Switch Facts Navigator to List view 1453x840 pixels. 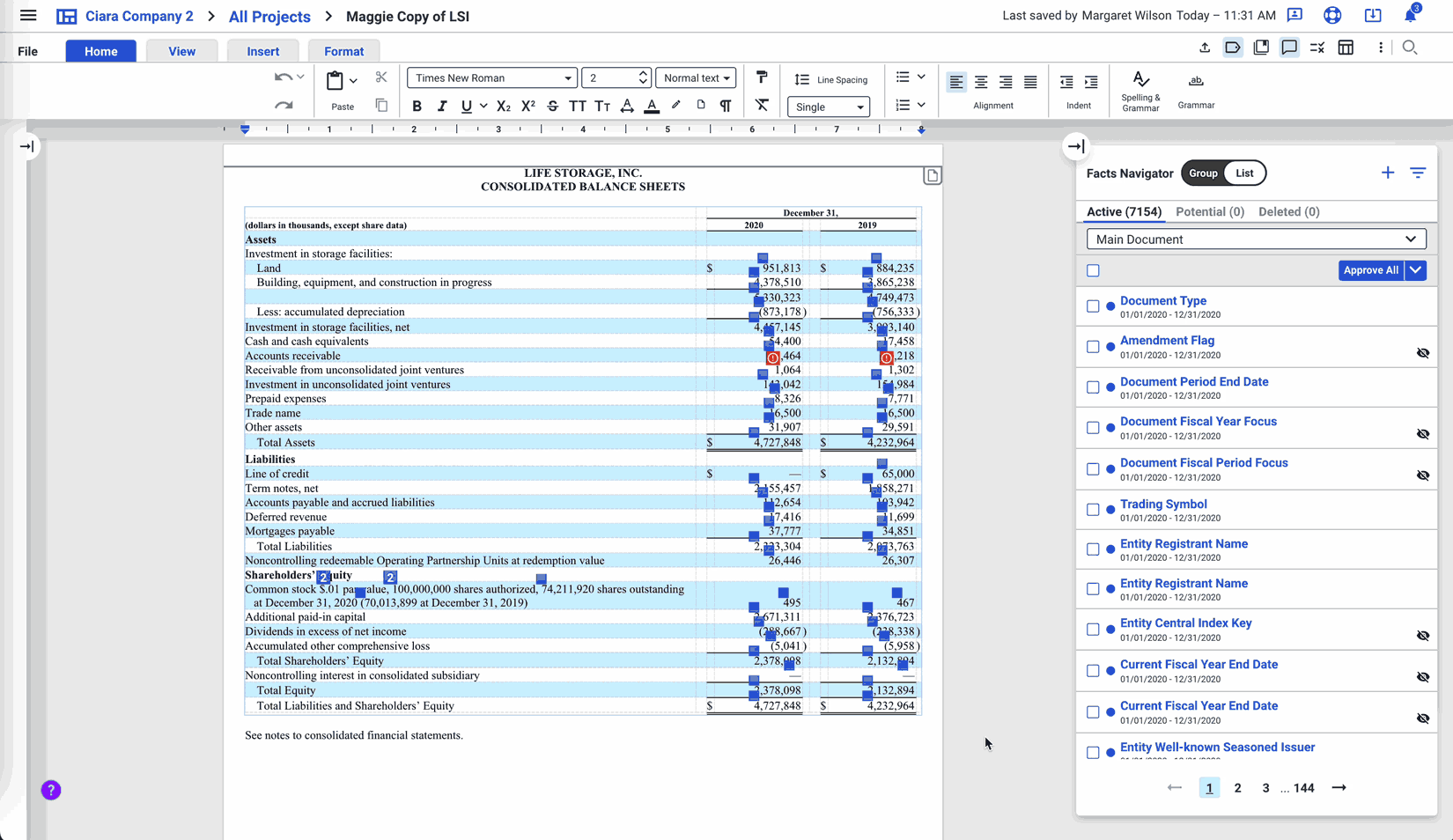point(1243,173)
